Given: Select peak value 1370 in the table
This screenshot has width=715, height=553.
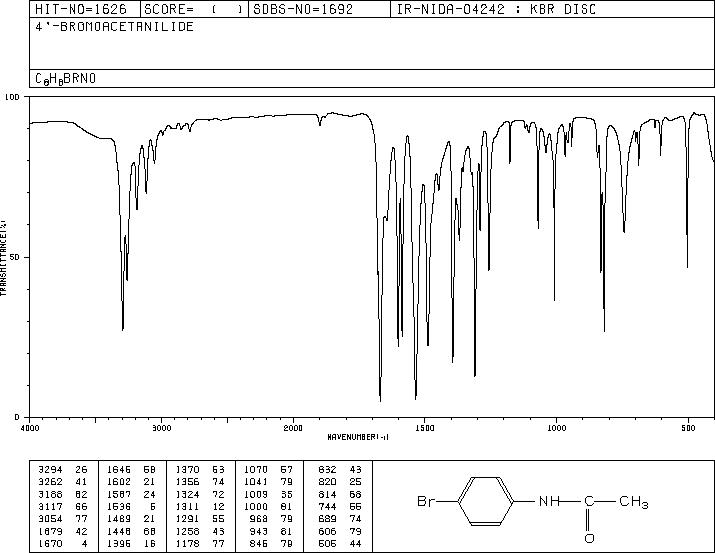Looking at the screenshot, I should click(187, 470).
